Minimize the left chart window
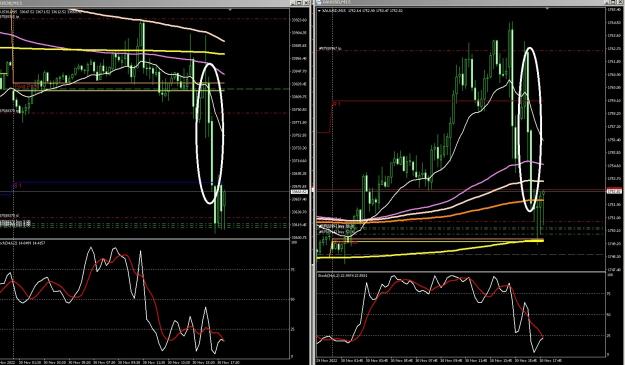625x365 pixels. point(293,2)
